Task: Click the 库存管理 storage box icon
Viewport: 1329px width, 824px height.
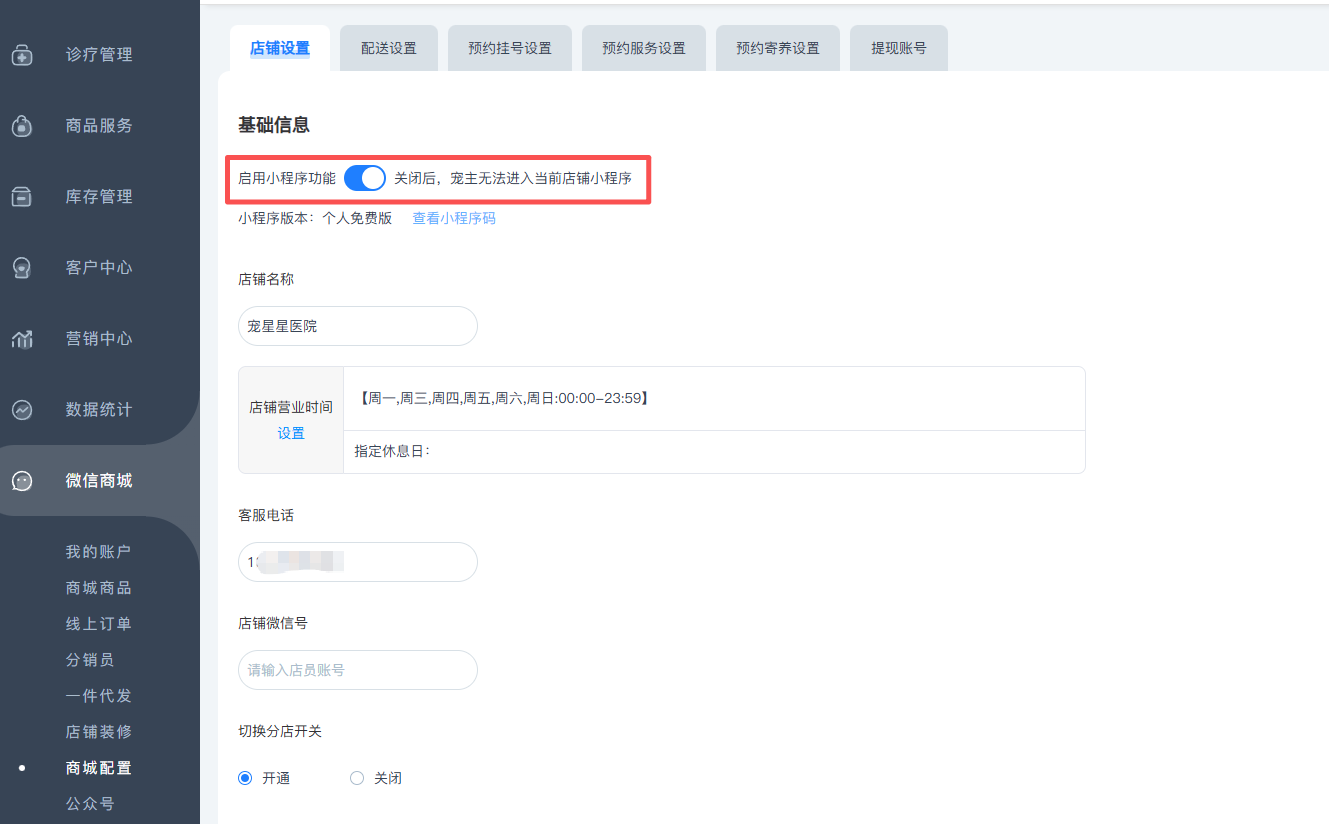Action: click(x=22, y=197)
